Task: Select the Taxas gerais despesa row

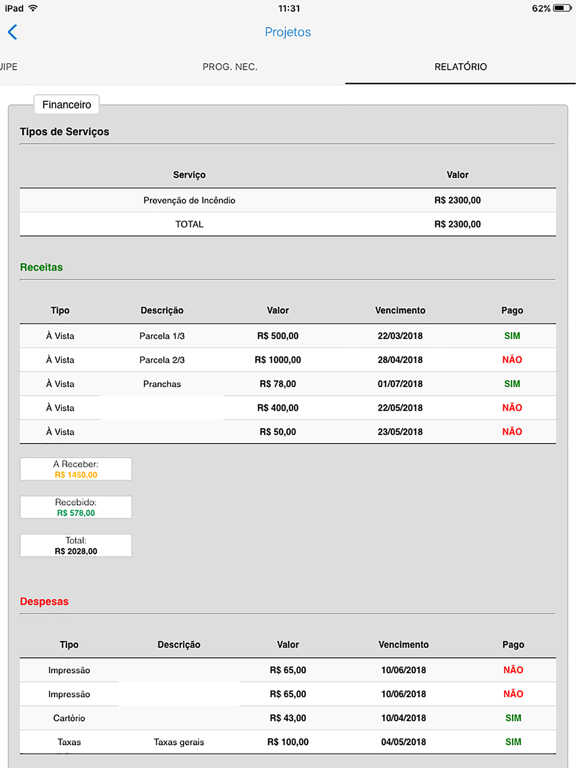Action: point(288,742)
